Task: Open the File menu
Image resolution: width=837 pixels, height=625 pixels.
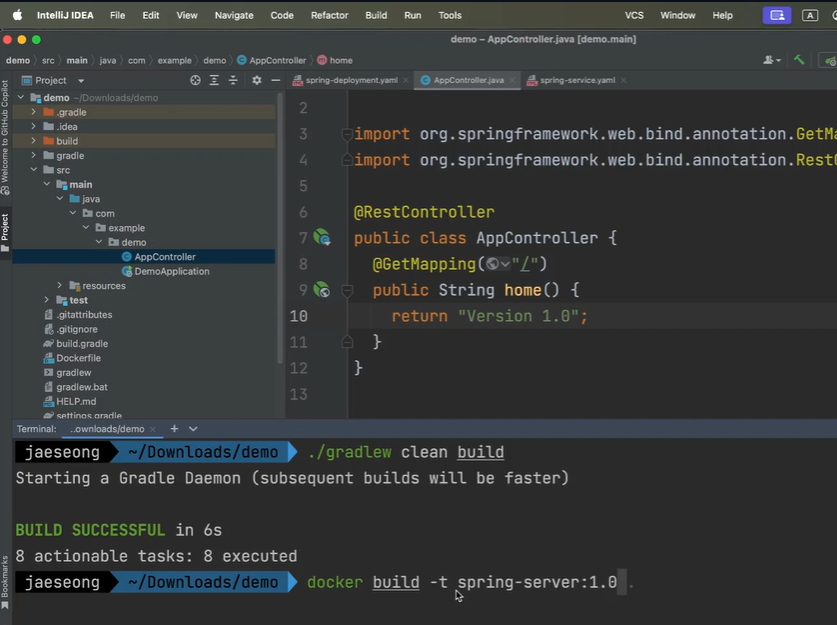Action: [x=117, y=15]
